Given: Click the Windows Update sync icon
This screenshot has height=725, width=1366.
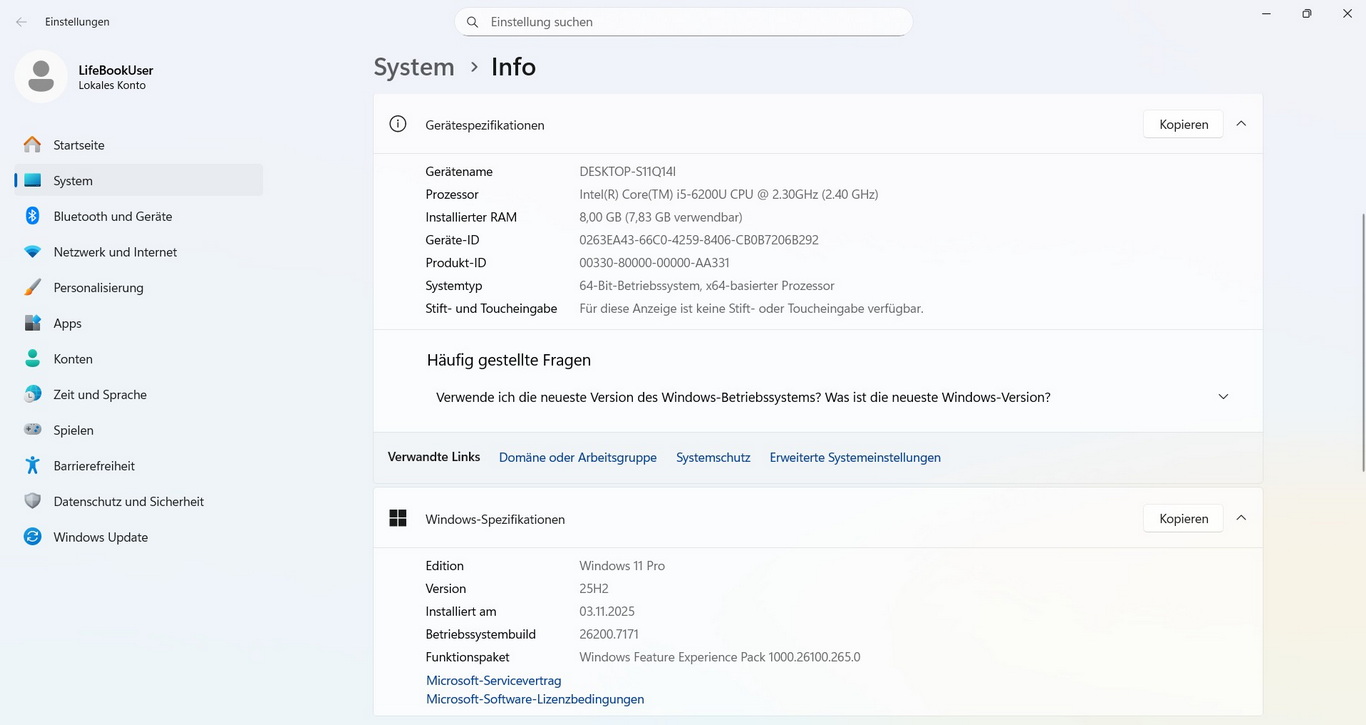Looking at the screenshot, I should point(33,537).
